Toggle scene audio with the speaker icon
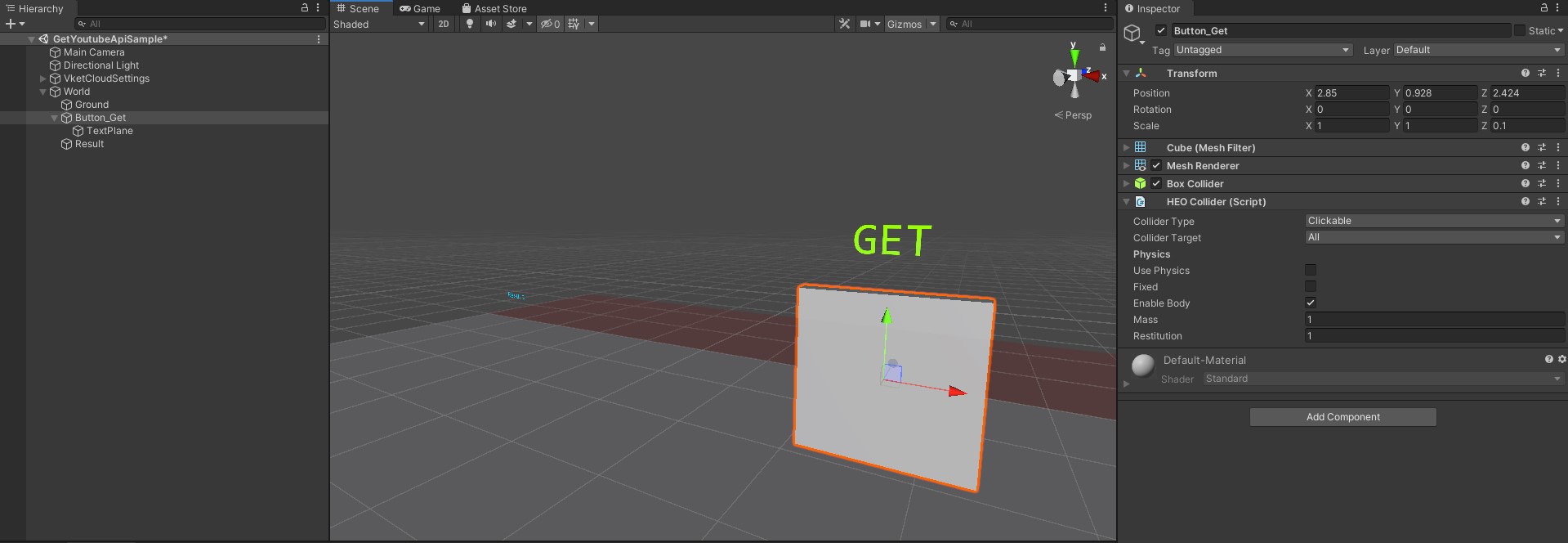The height and width of the screenshot is (543, 1568). pos(490,24)
